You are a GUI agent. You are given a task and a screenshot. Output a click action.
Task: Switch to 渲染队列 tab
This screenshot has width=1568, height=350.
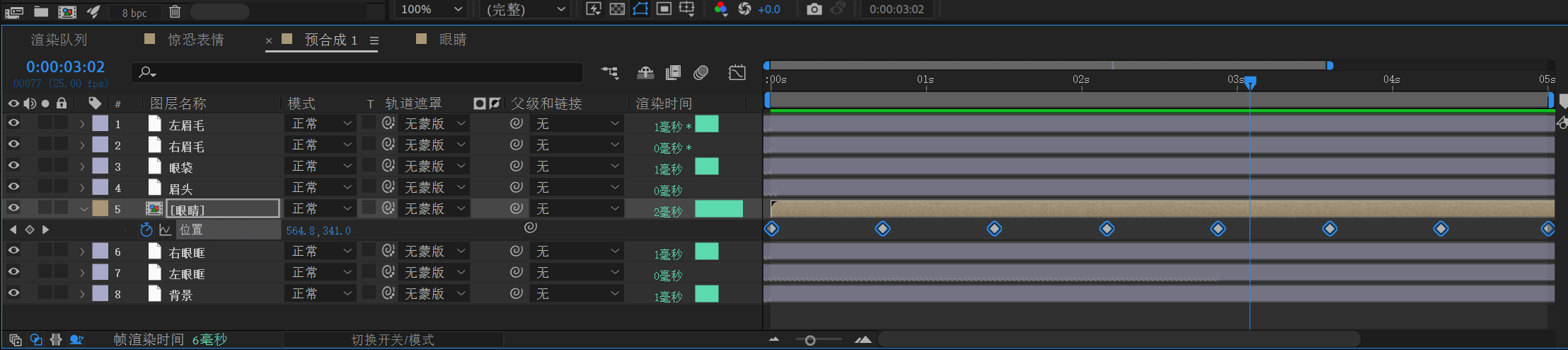(x=59, y=40)
